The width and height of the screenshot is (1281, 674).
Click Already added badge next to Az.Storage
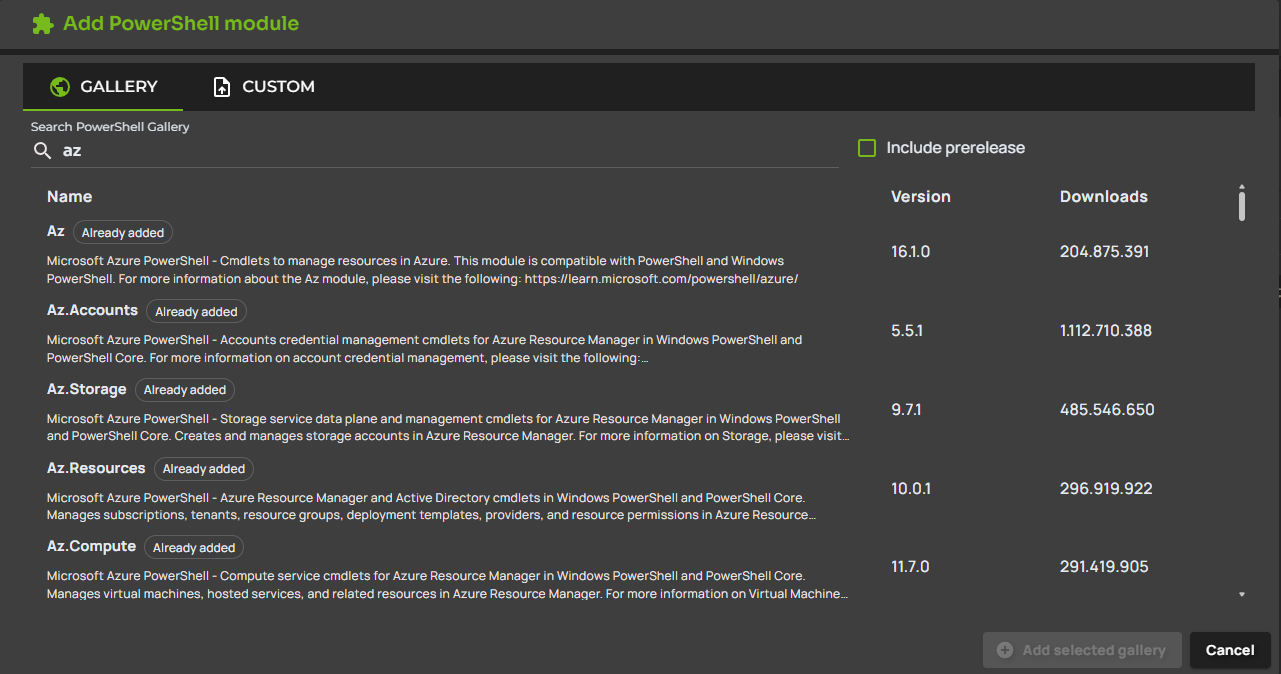[x=185, y=390]
